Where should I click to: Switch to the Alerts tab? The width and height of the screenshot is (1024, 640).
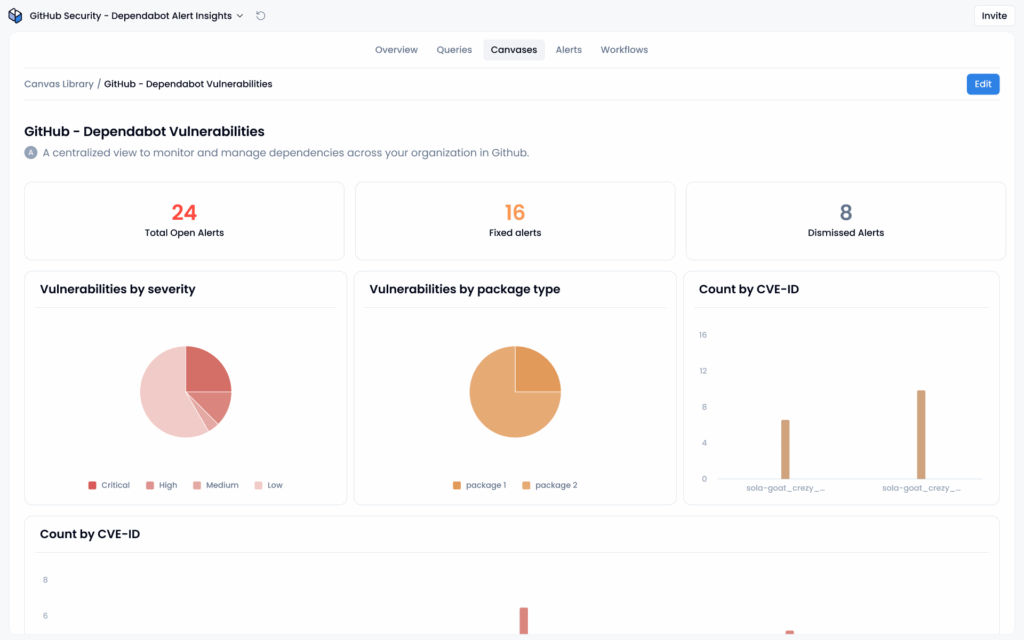click(x=568, y=49)
